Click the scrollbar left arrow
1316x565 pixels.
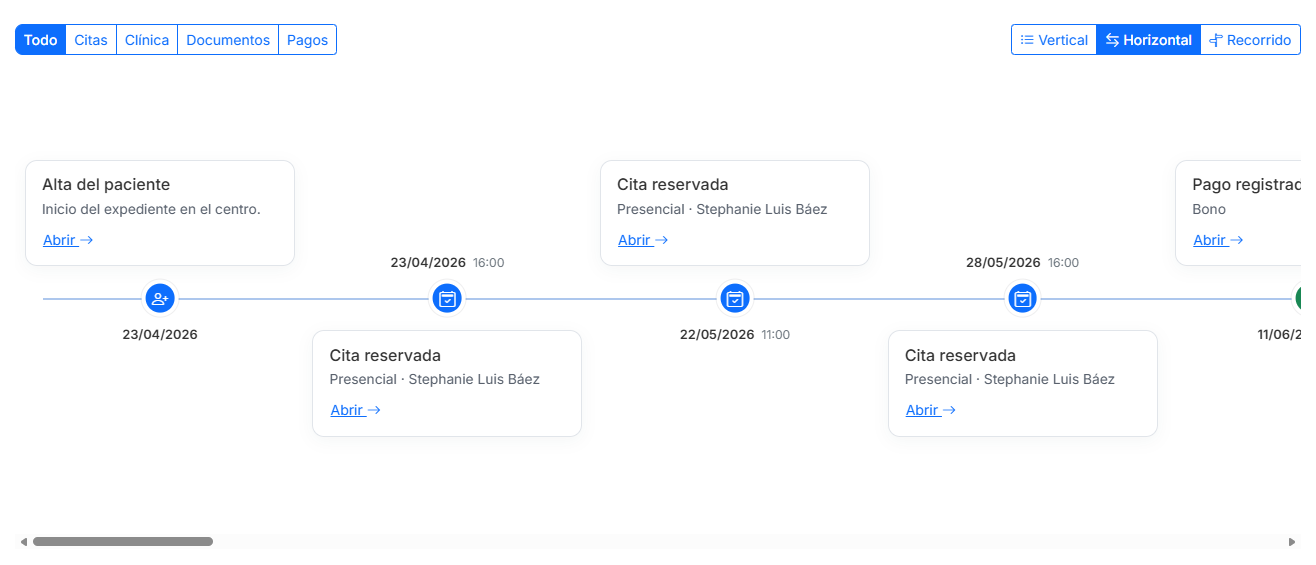point(24,542)
